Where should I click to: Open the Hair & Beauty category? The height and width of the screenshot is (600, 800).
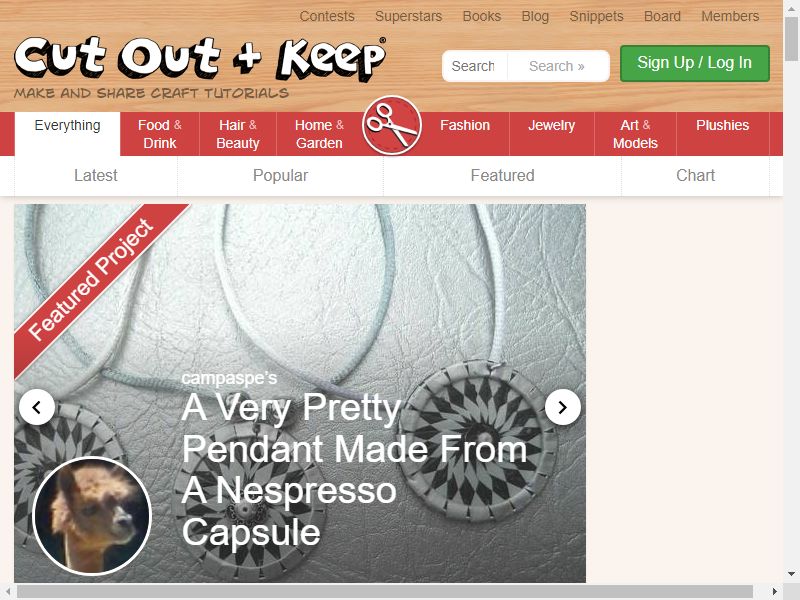click(238, 134)
